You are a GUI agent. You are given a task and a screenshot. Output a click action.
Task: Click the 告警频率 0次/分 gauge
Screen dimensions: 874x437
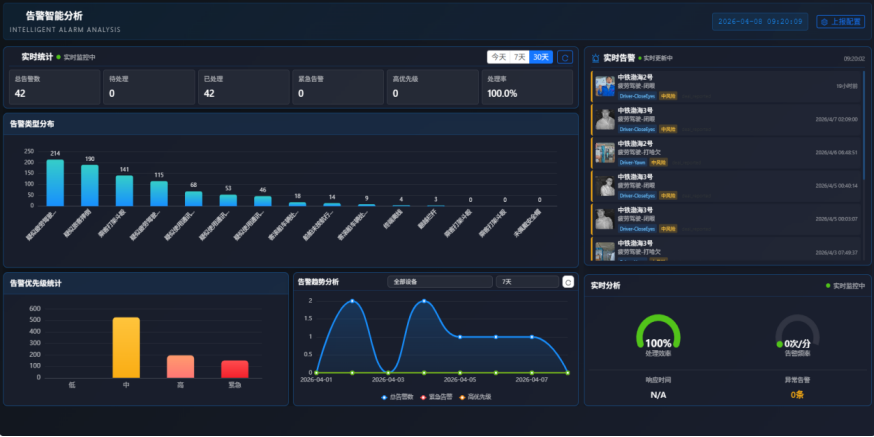(797, 334)
